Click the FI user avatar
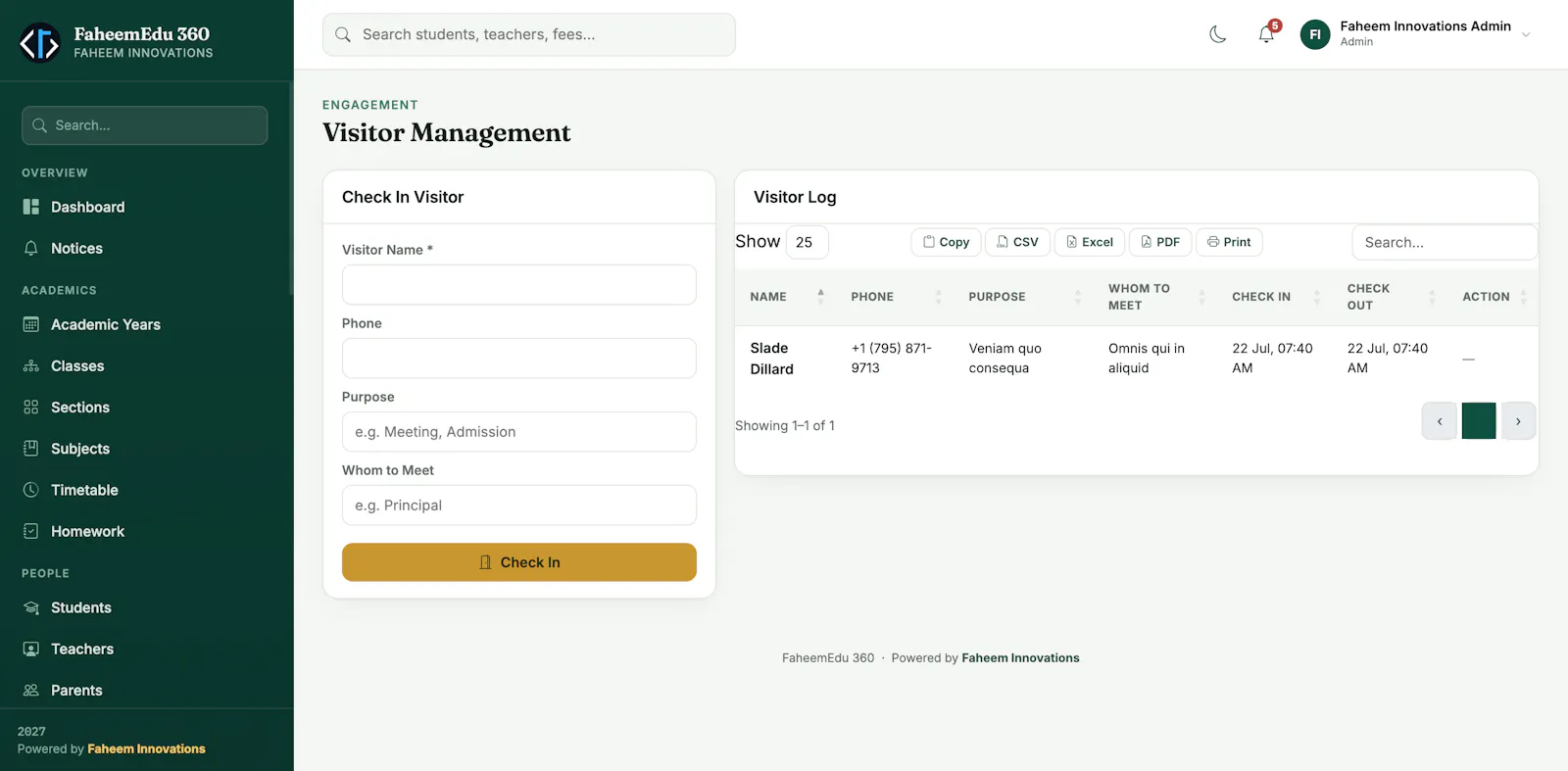1568x771 pixels. click(1315, 34)
